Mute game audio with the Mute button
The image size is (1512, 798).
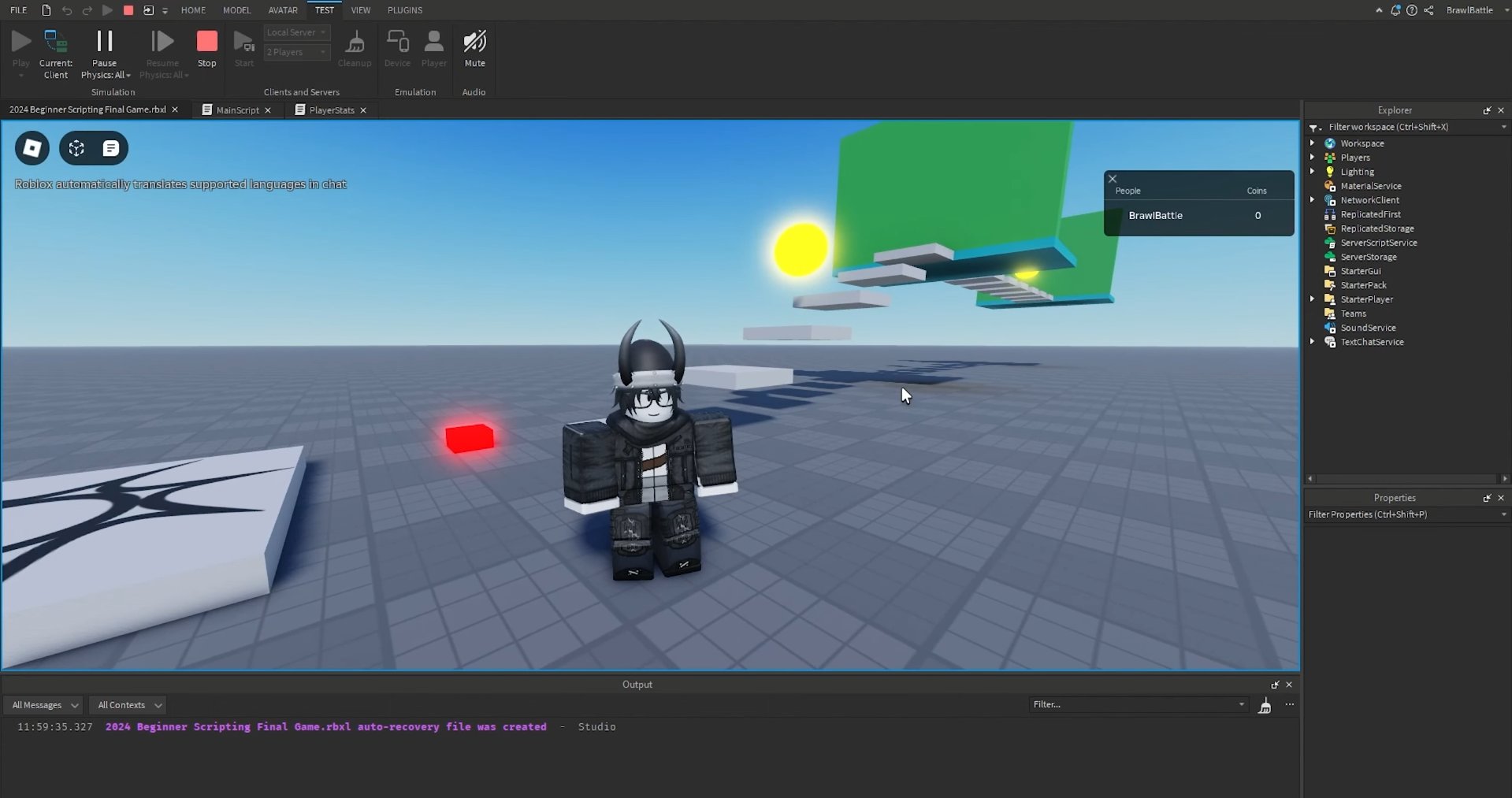(475, 48)
